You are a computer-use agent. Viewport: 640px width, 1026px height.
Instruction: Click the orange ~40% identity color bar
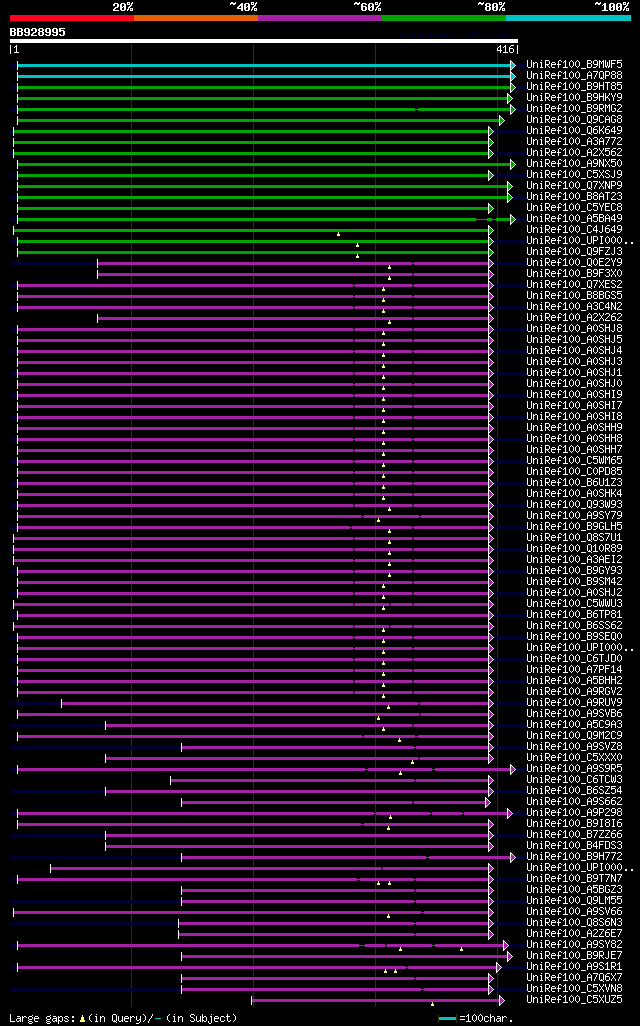click(196, 18)
